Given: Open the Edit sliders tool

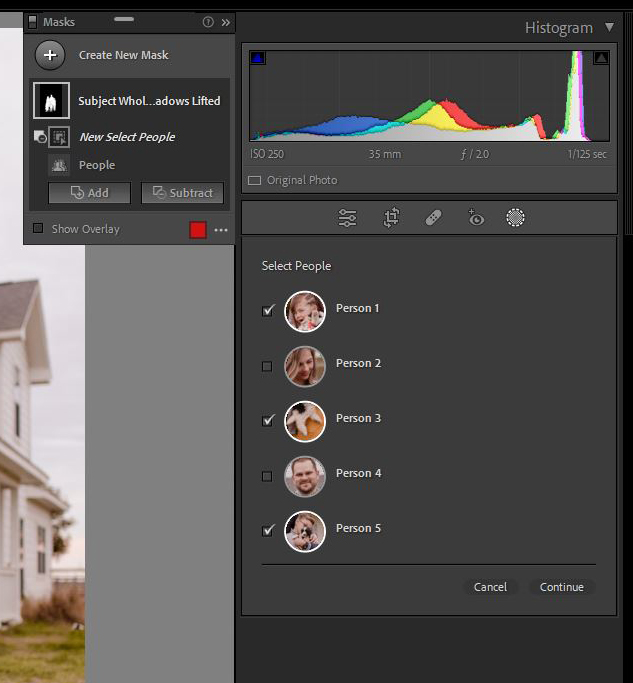Looking at the screenshot, I should click(x=347, y=218).
